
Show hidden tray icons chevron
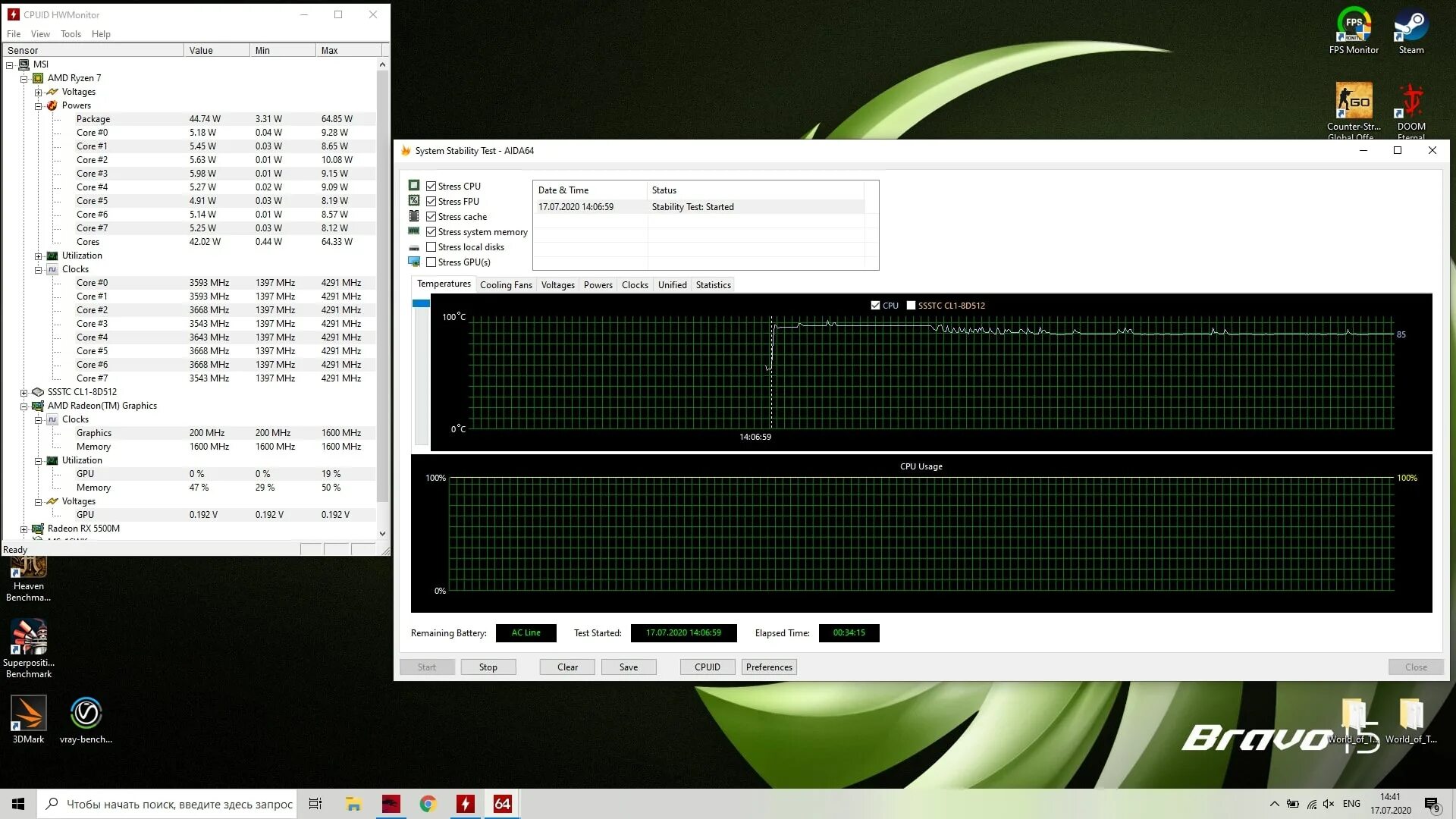coord(1274,804)
